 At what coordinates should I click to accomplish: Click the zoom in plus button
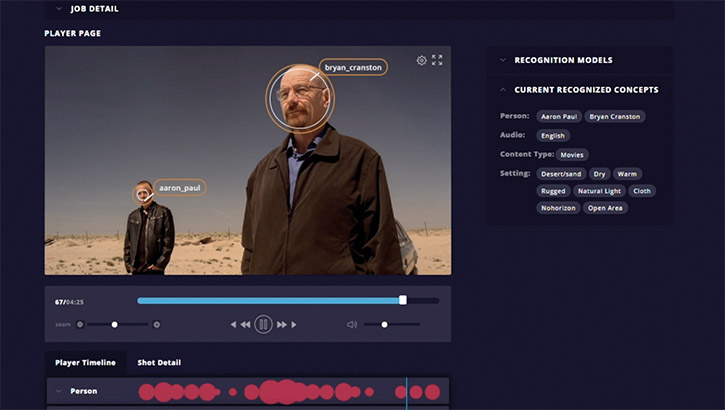coord(156,324)
